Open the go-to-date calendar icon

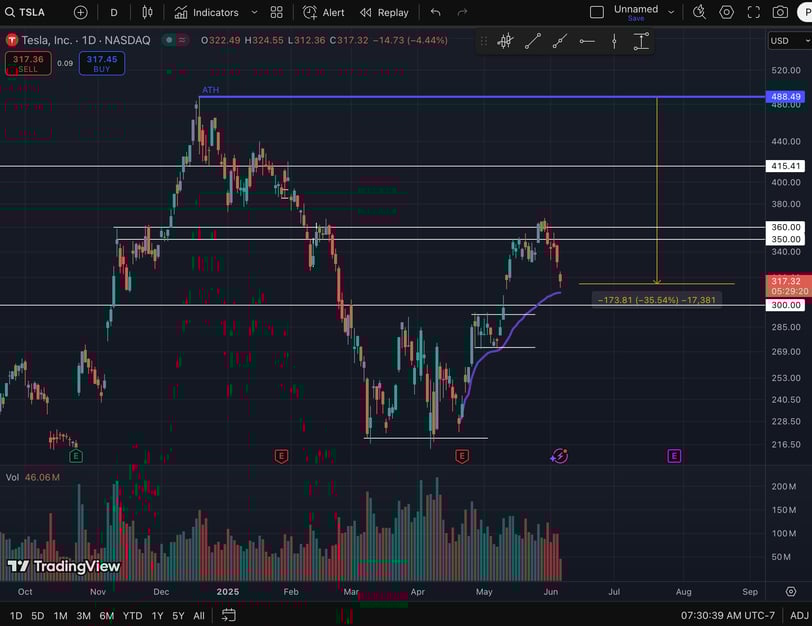pos(228,615)
